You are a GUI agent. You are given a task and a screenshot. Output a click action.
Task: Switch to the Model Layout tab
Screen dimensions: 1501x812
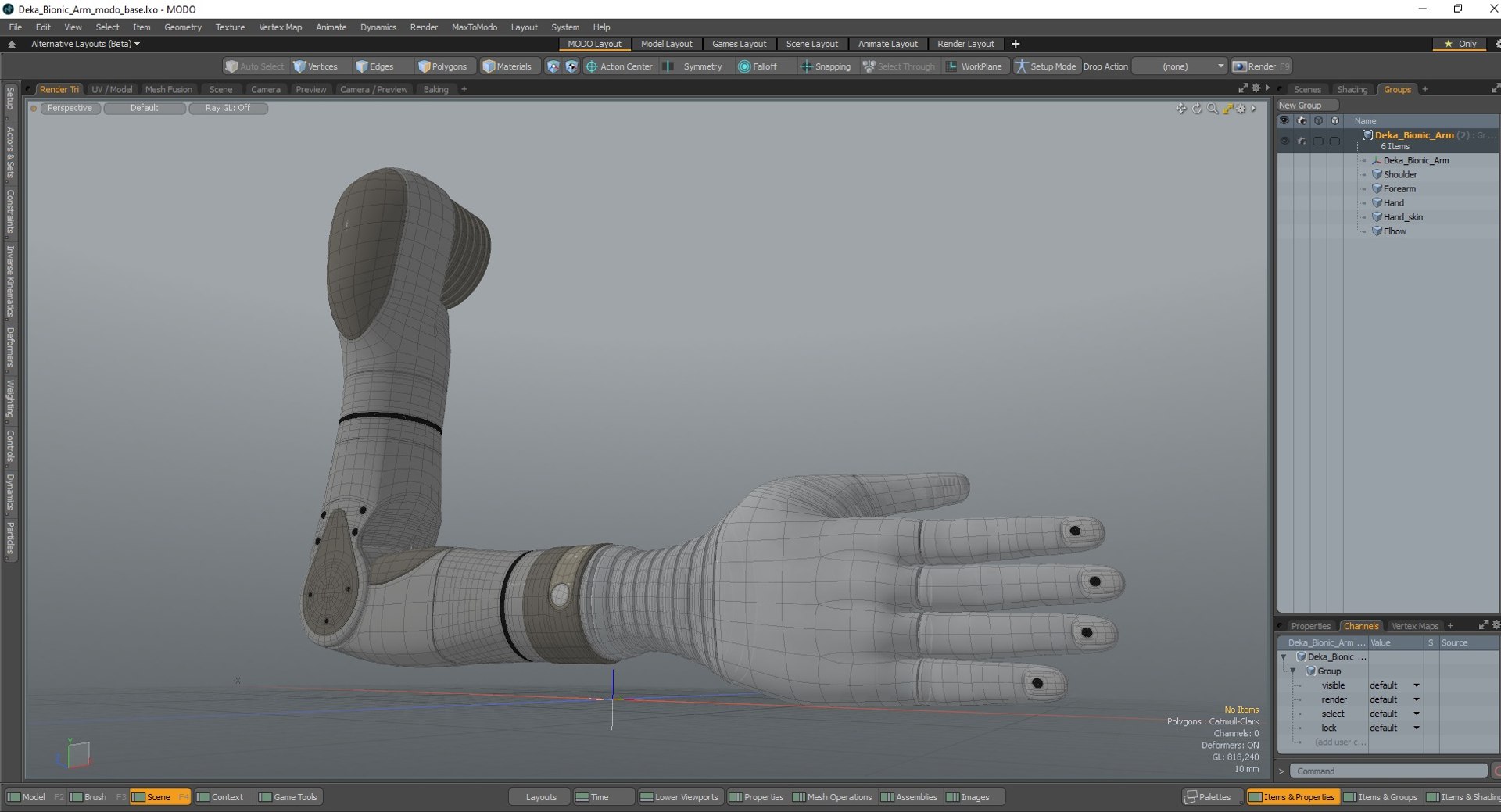(666, 44)
